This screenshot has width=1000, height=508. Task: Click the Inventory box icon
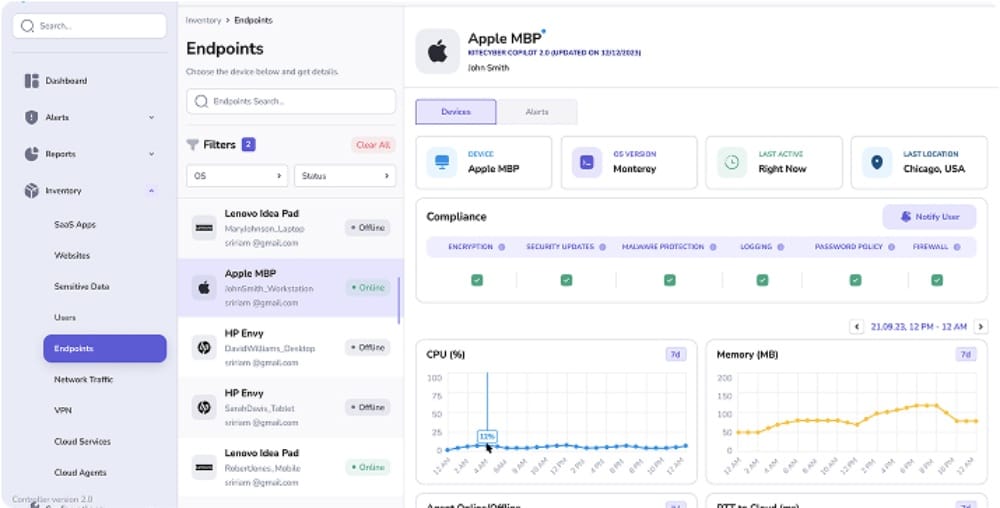pyautogui.click(x=31, y=191)
